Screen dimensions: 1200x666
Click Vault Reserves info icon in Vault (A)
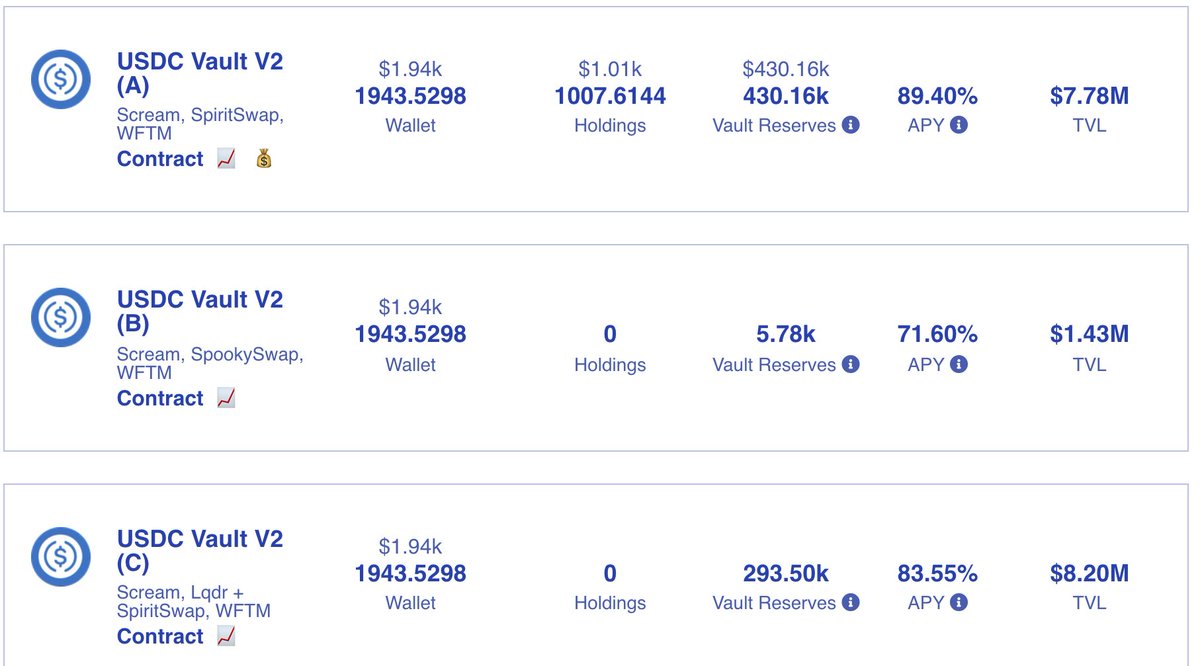point(851,126)
